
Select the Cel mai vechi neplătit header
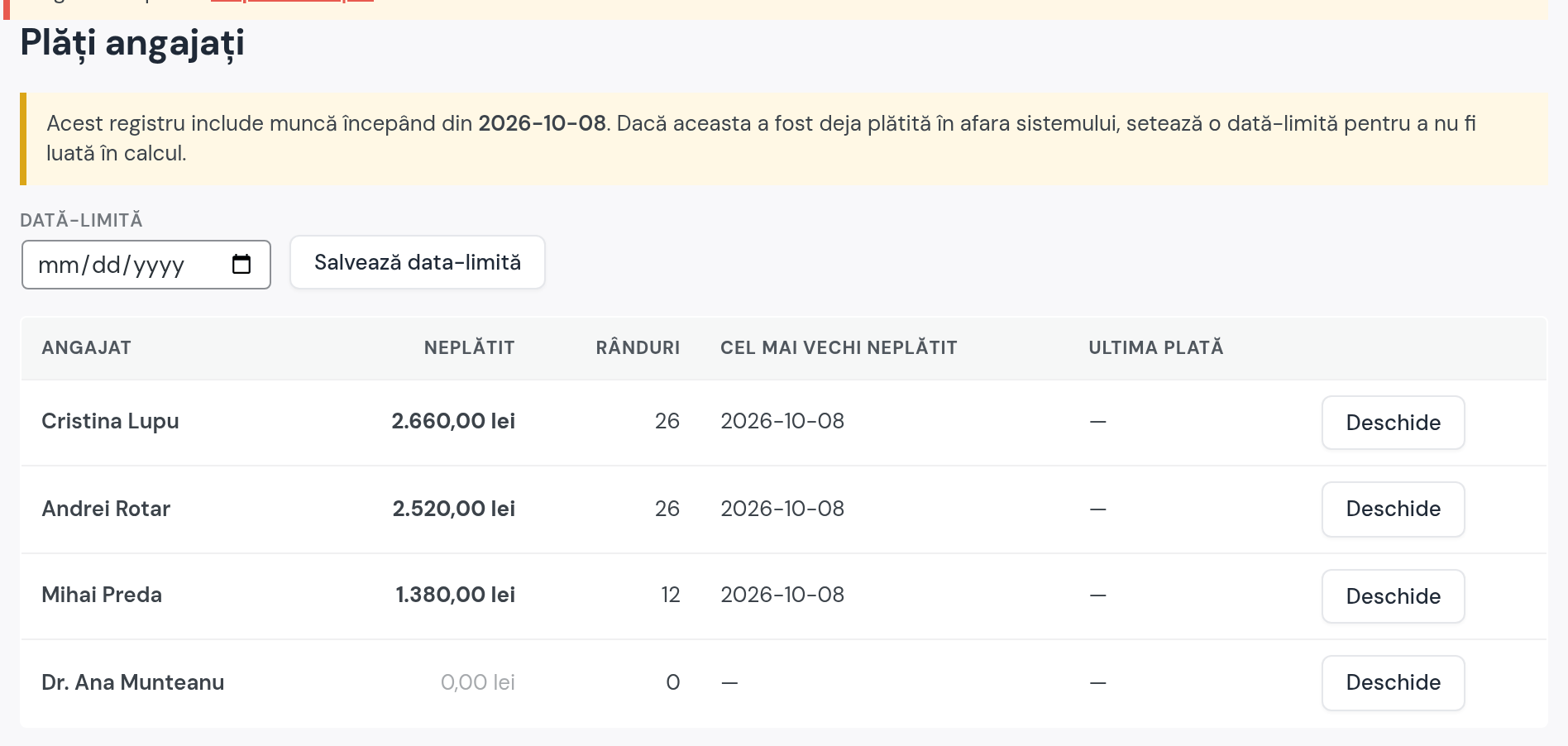tap(839, 347)
